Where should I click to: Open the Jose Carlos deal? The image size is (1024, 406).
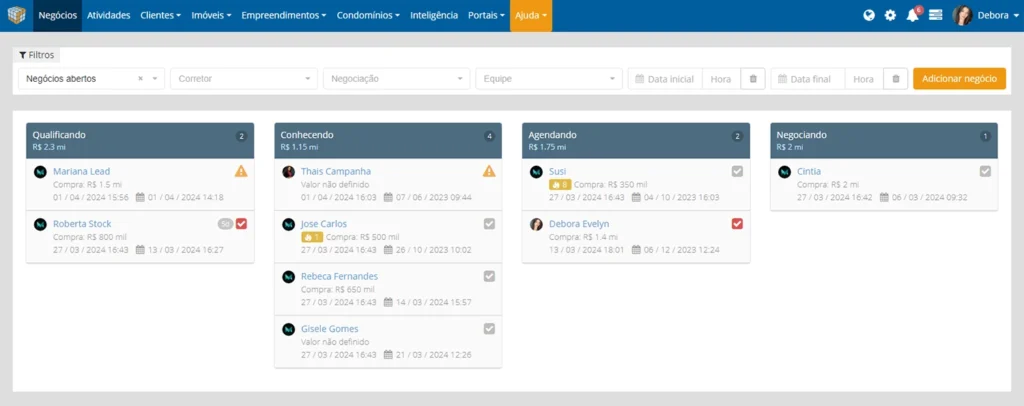(324, 224)
